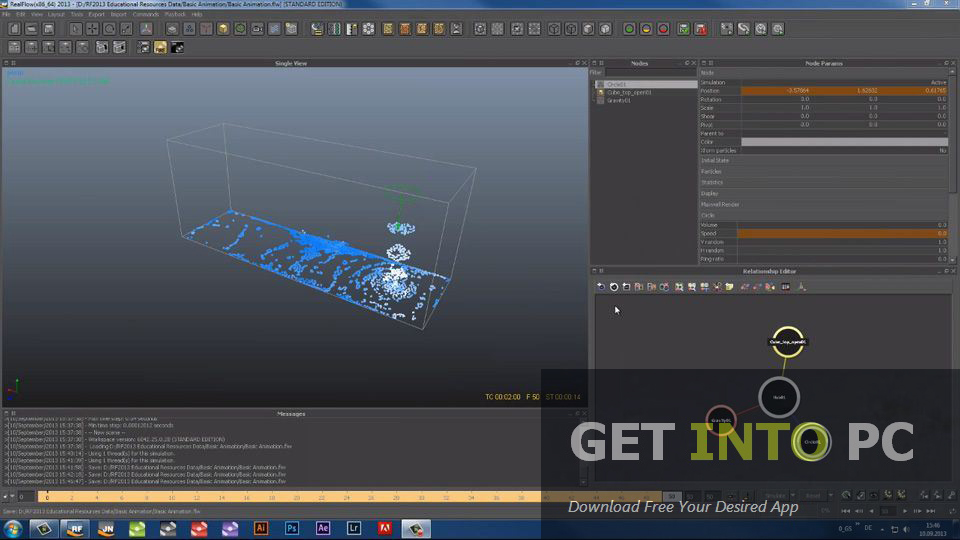
Task: Click the red circle toolbar button
Action: (x=663, y=29)
